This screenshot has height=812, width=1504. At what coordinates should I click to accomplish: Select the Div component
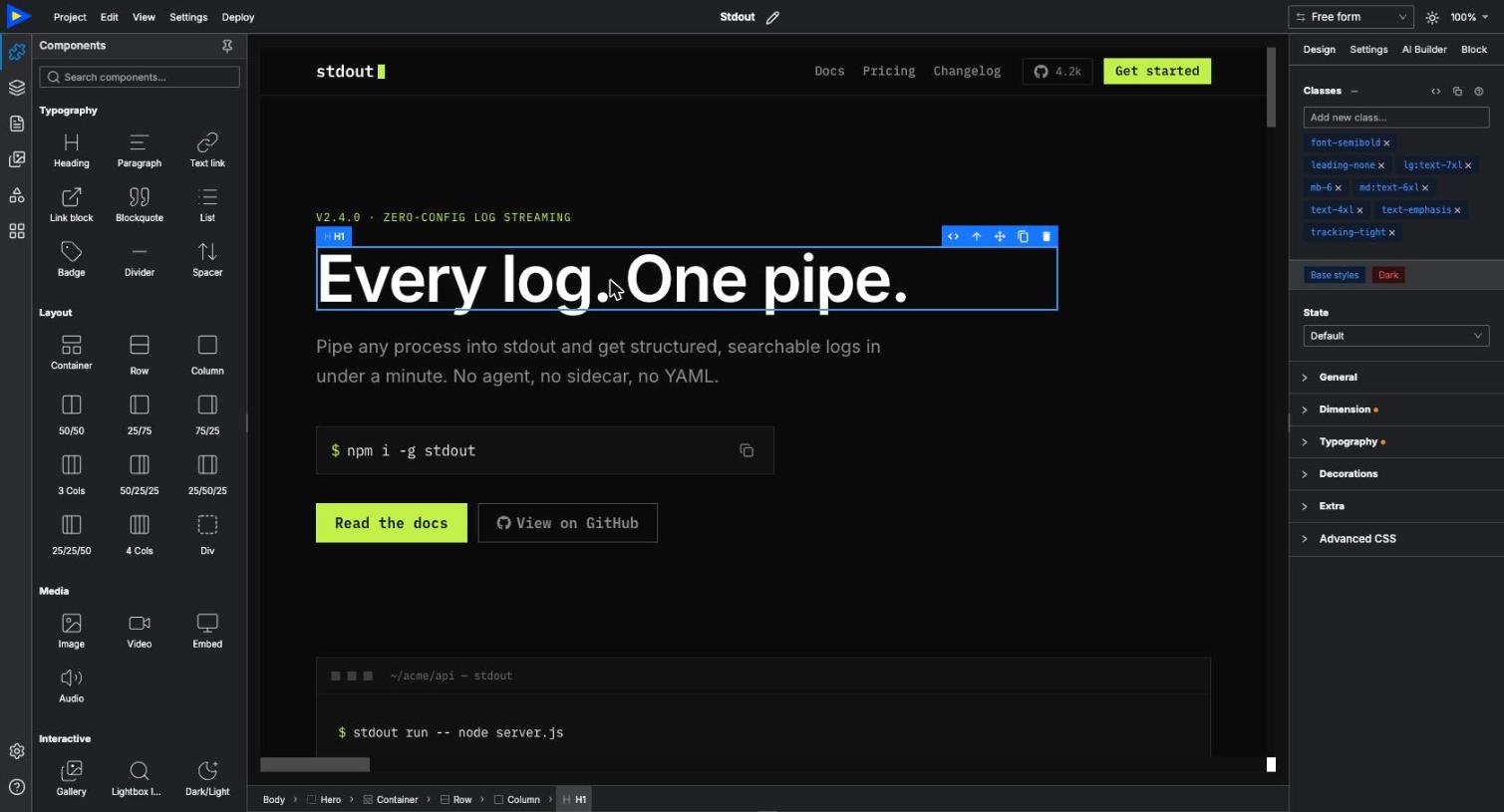point(207,534)
